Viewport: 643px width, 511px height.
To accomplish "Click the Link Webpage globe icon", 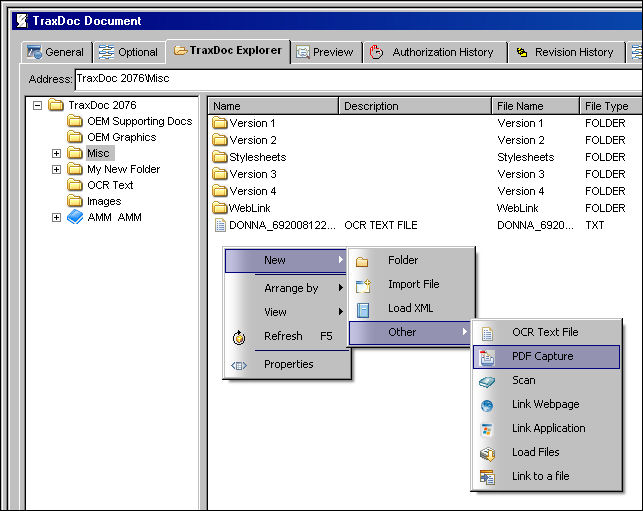I will pyautogui.click(x=487, y=406).
